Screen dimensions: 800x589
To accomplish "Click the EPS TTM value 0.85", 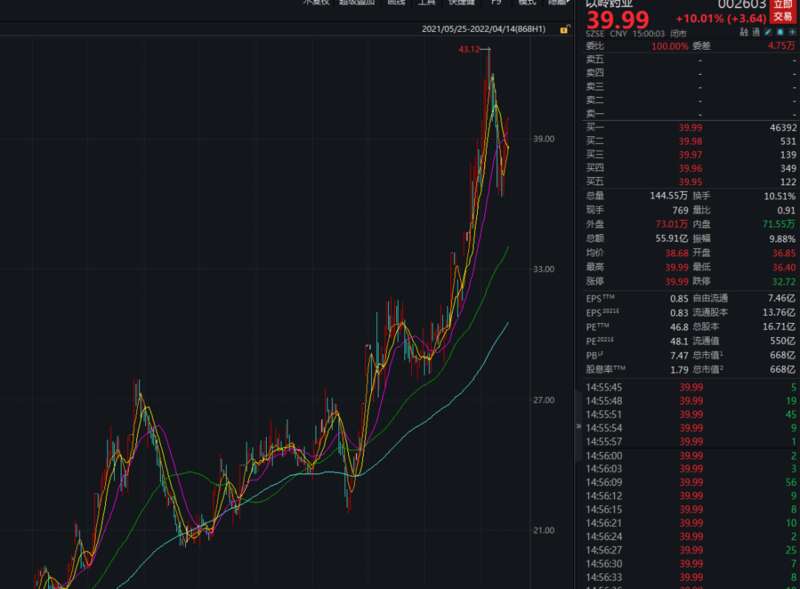I will coord(679,299).
